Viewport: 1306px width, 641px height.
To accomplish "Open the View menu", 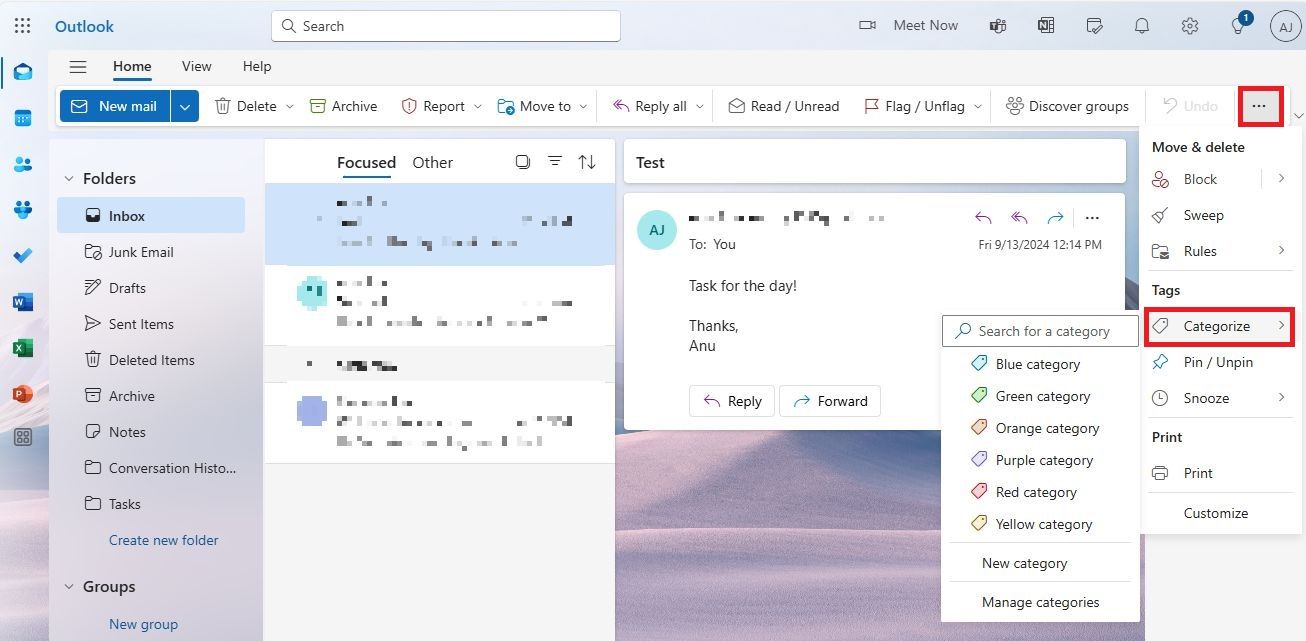I will coord(196,66).
